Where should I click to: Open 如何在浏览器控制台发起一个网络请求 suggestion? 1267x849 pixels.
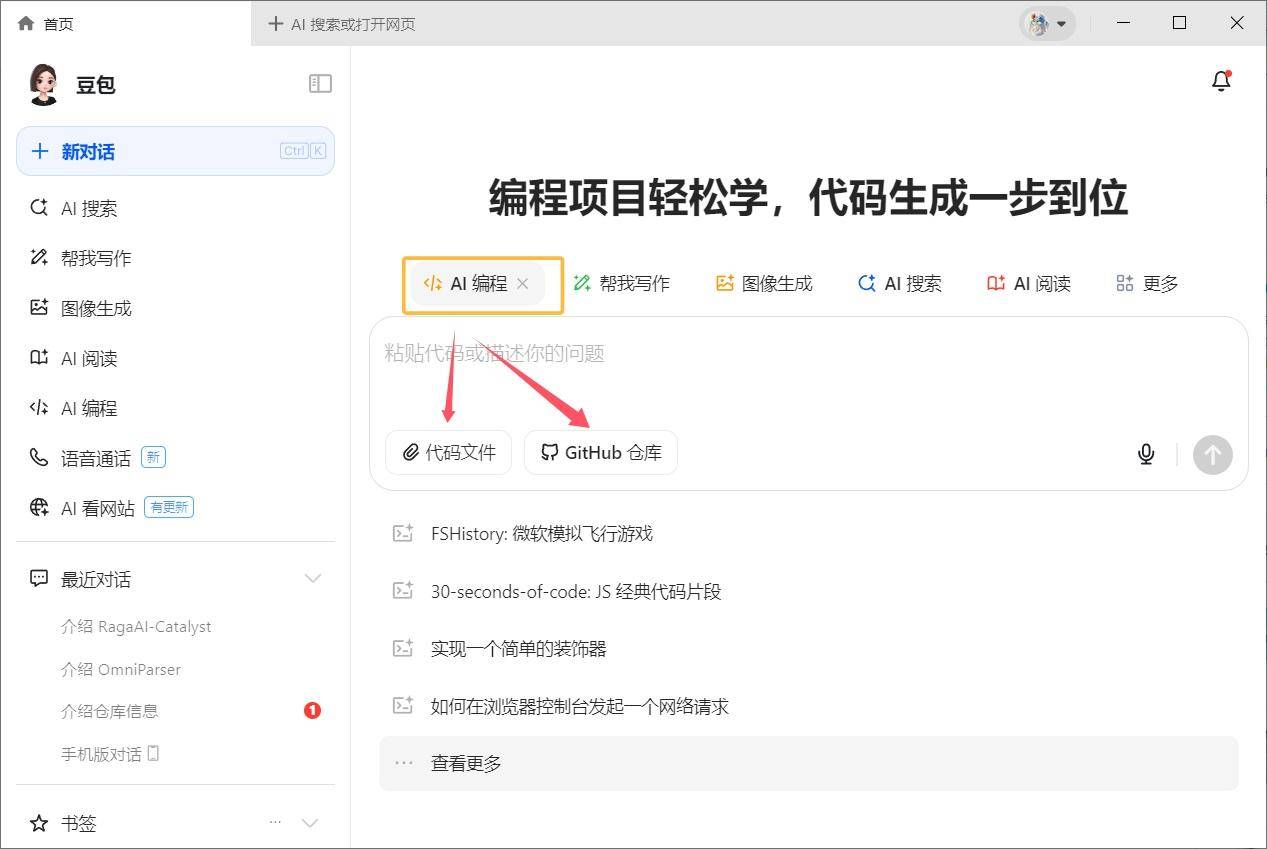coord(808,706)
